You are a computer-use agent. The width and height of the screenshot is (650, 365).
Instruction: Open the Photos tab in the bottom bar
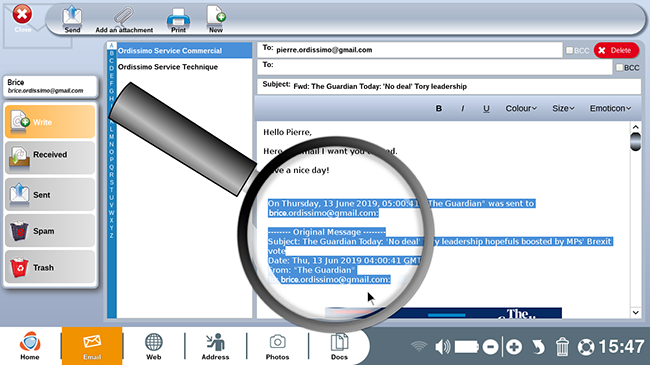(277, 346)
